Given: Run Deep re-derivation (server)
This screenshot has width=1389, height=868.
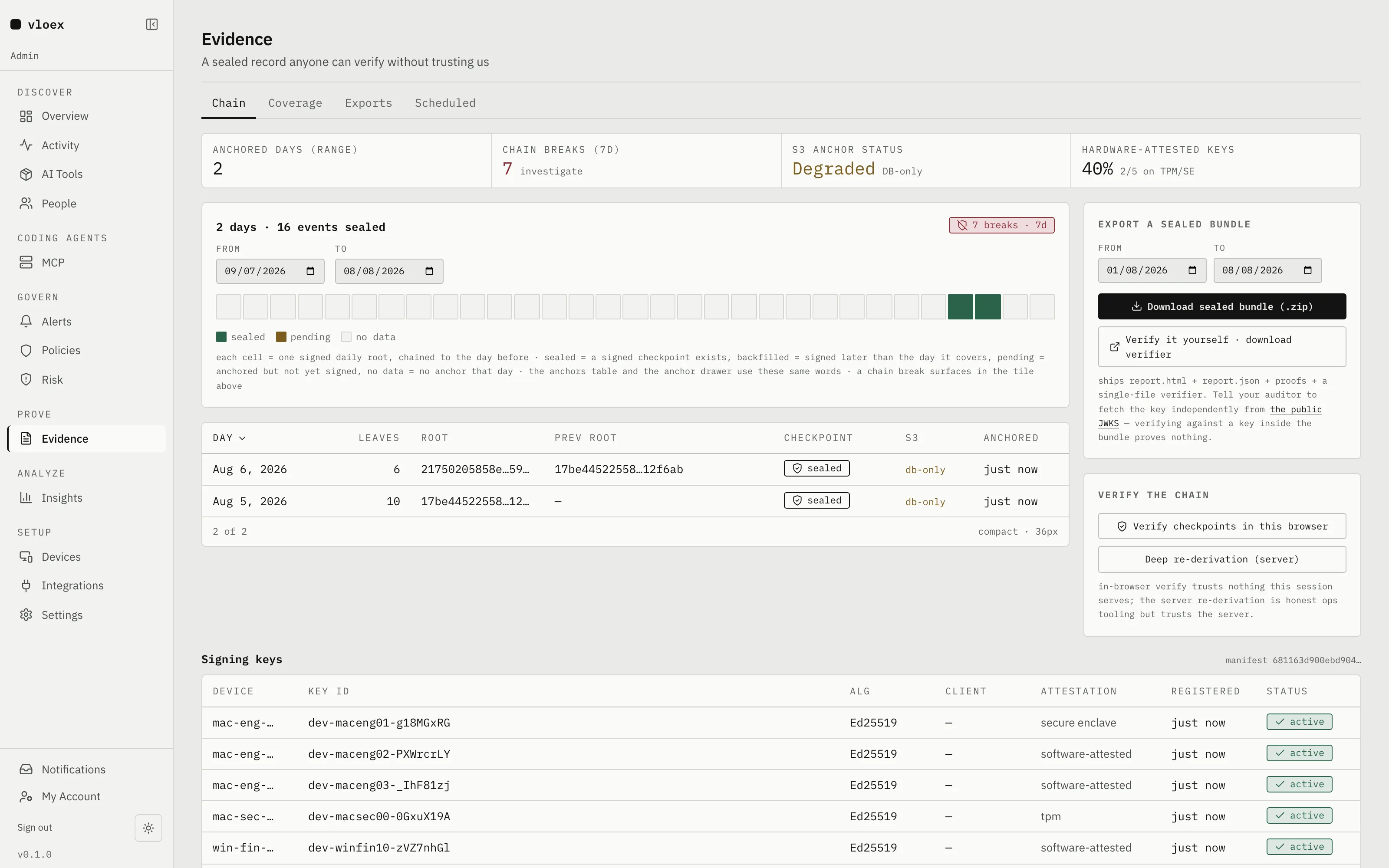Looking at the screenshot, I should pos(1222,559).
